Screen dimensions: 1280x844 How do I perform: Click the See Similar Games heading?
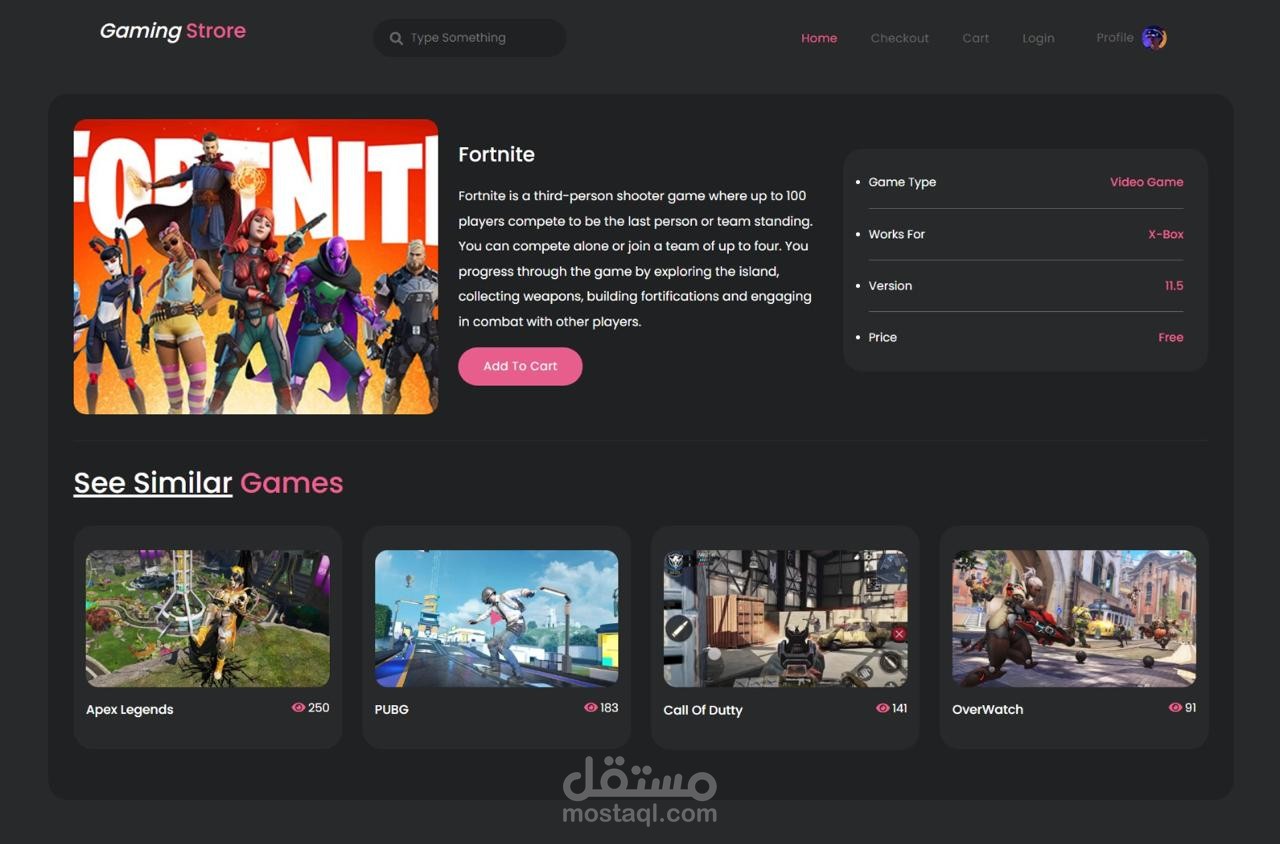pos(208,483)
